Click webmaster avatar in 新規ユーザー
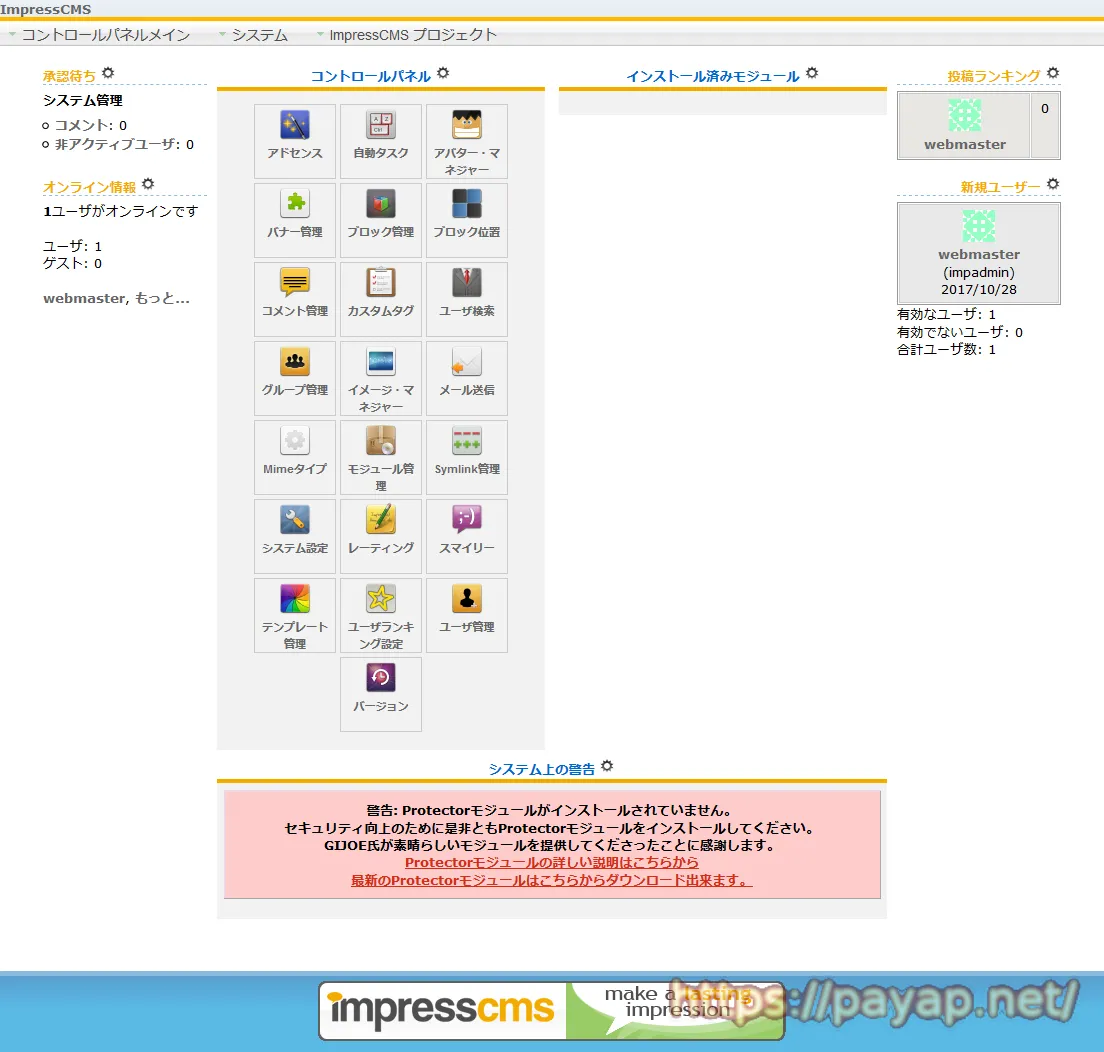1104x1052 pixels. pos(979,225)
